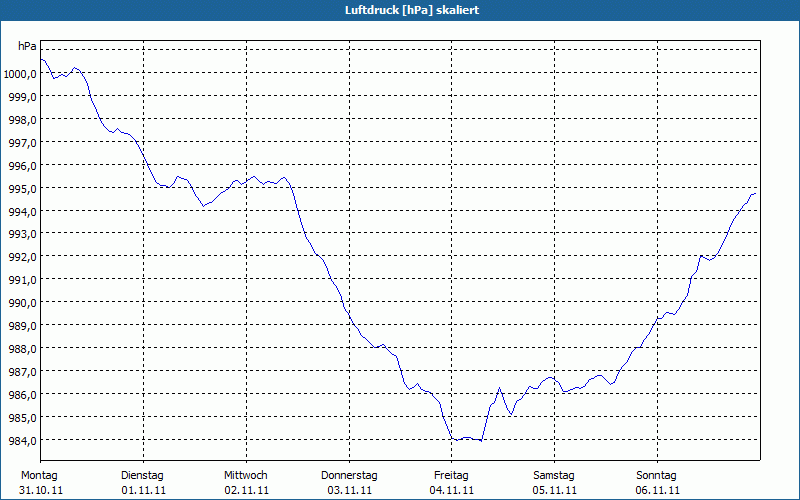Click the 996,0 y-axis label
The height and width of the screenshot is (500, 800).
pos(23,166)
